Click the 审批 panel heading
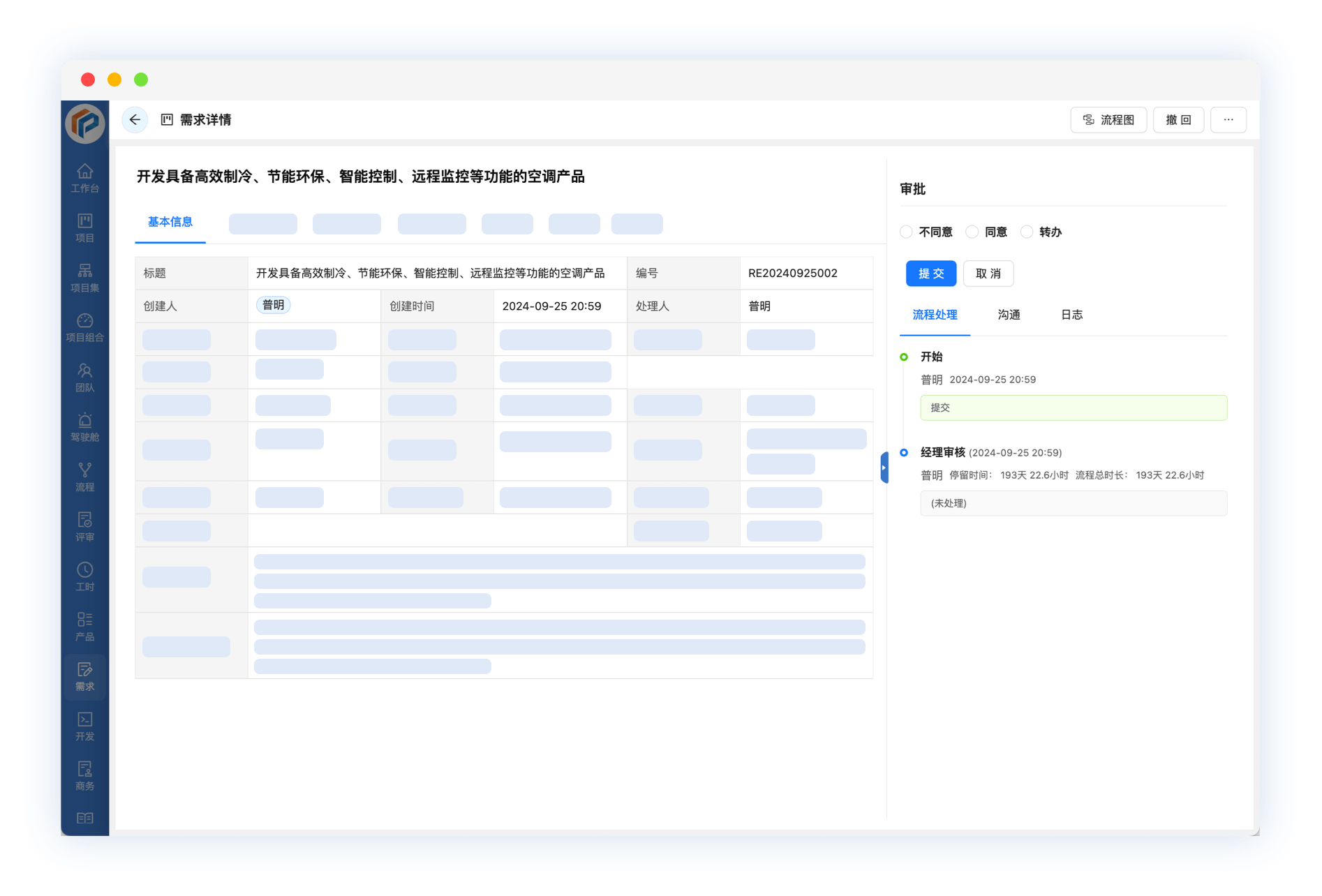Screen dimensions: 1322x896 click(x=913, y=189)
